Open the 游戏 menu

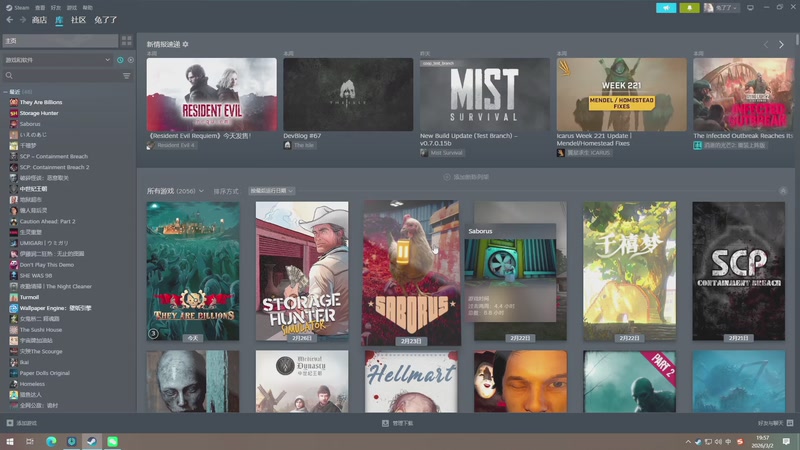click(x=72, y=8)
